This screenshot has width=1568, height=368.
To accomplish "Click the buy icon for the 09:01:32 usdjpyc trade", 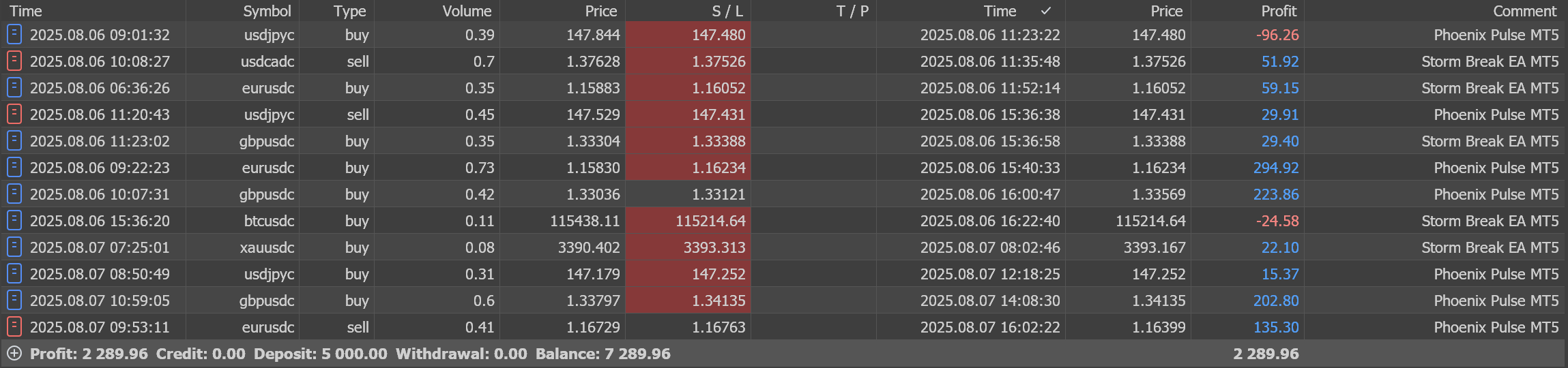I will click(x=14, y=35).
